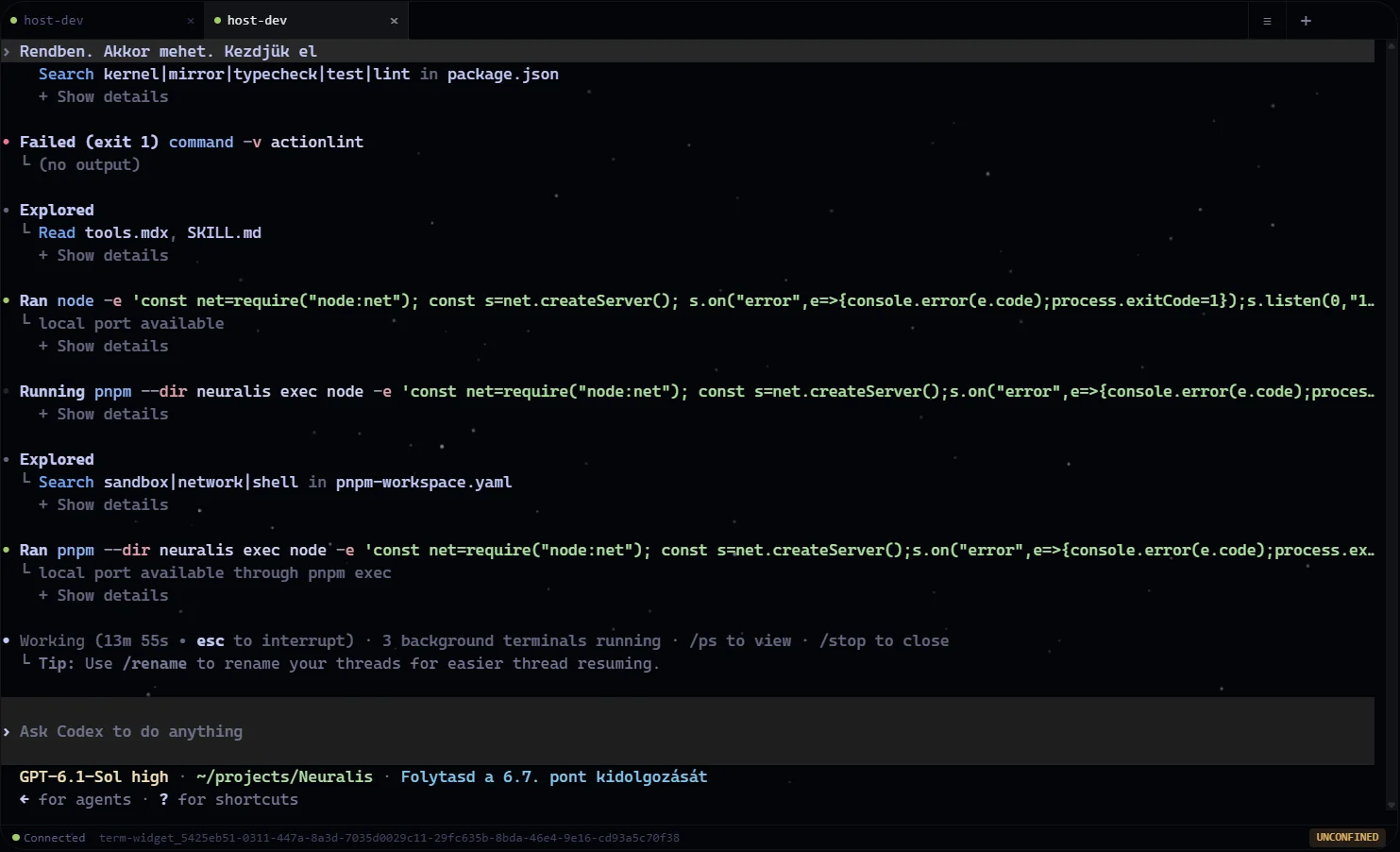The image size is (1400, 852).
Task: Click the /ps to view hint
Action: [x=740, y=640]
